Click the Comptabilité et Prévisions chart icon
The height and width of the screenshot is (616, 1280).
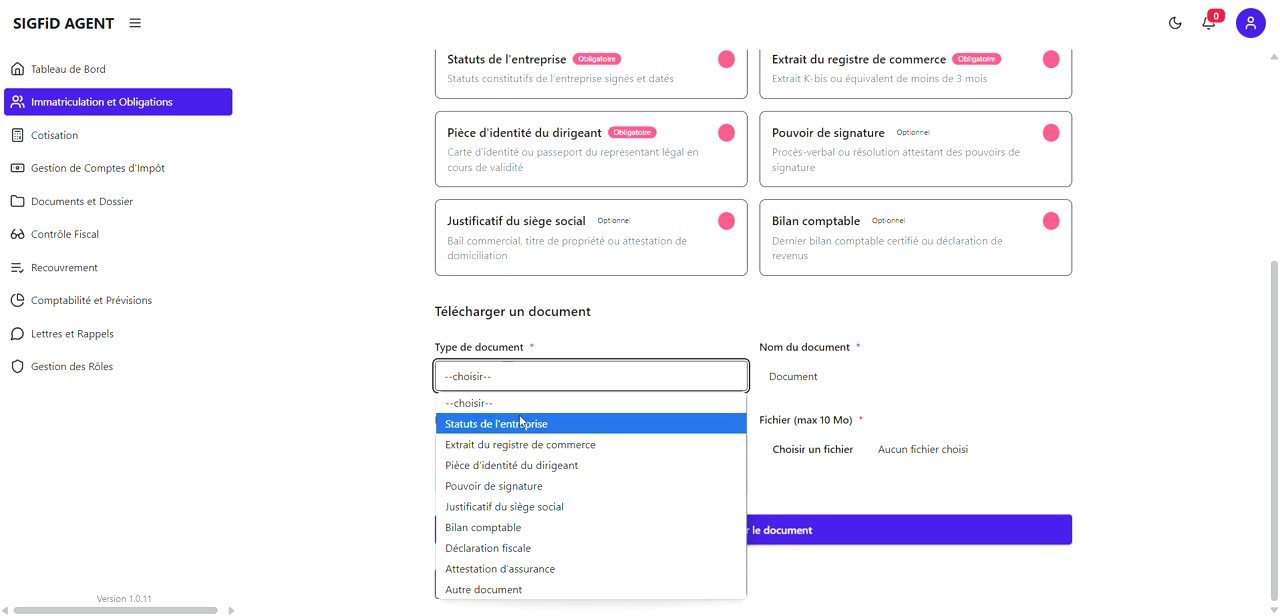coord(15,300)
